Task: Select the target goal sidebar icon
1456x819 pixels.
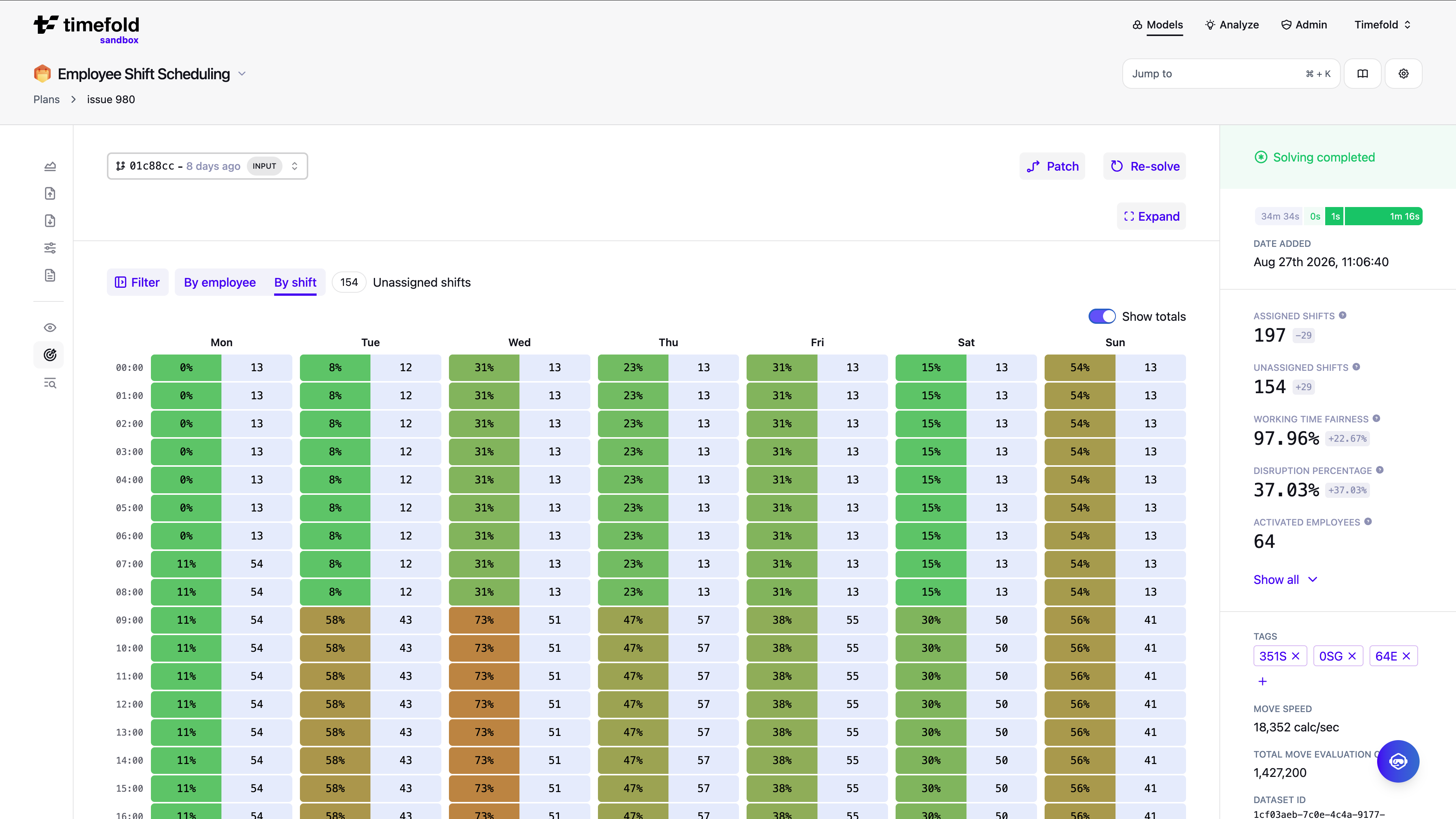Action: pos(50,355)
